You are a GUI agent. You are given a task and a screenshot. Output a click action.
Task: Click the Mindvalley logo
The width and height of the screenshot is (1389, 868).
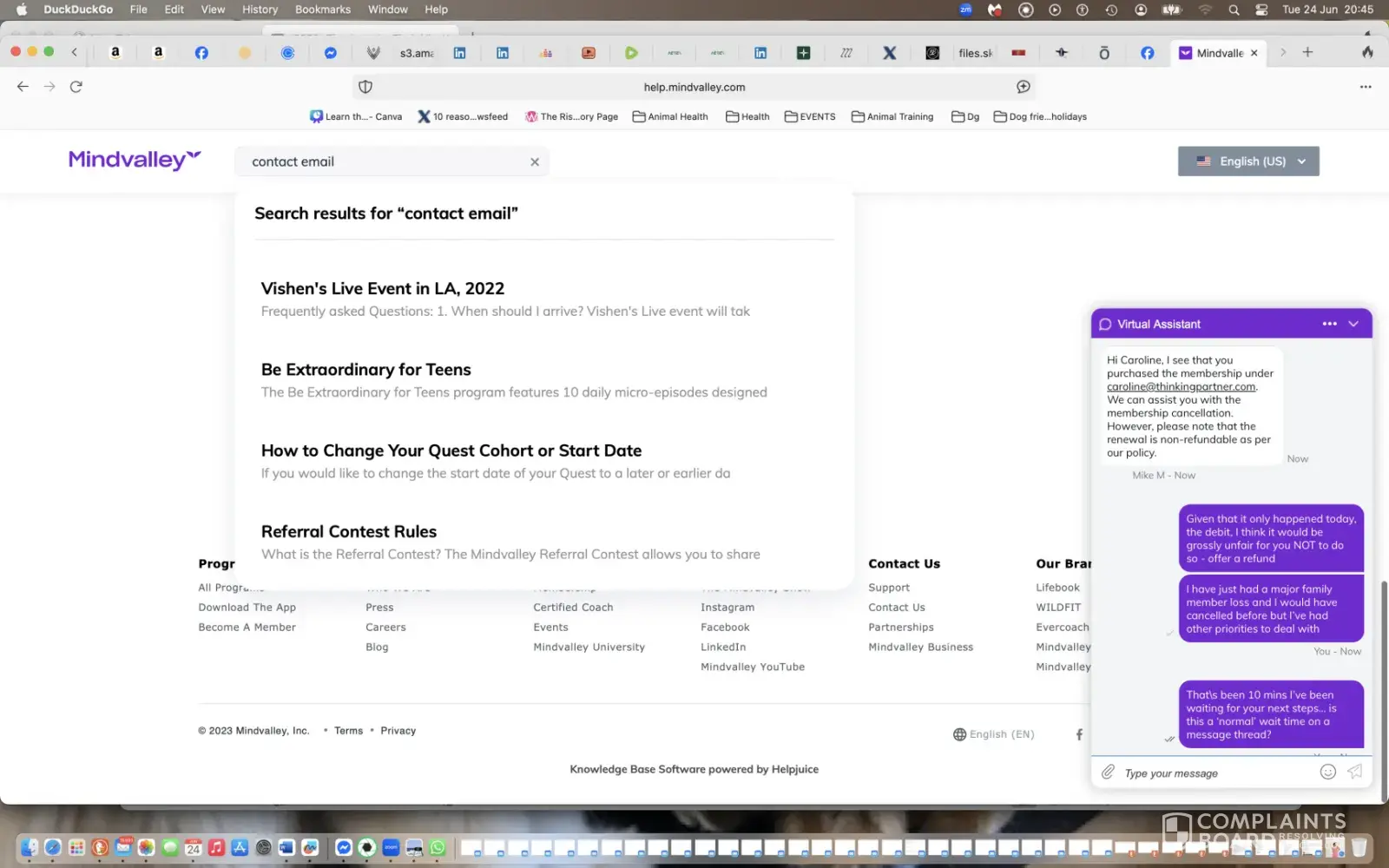coord(135,161)
